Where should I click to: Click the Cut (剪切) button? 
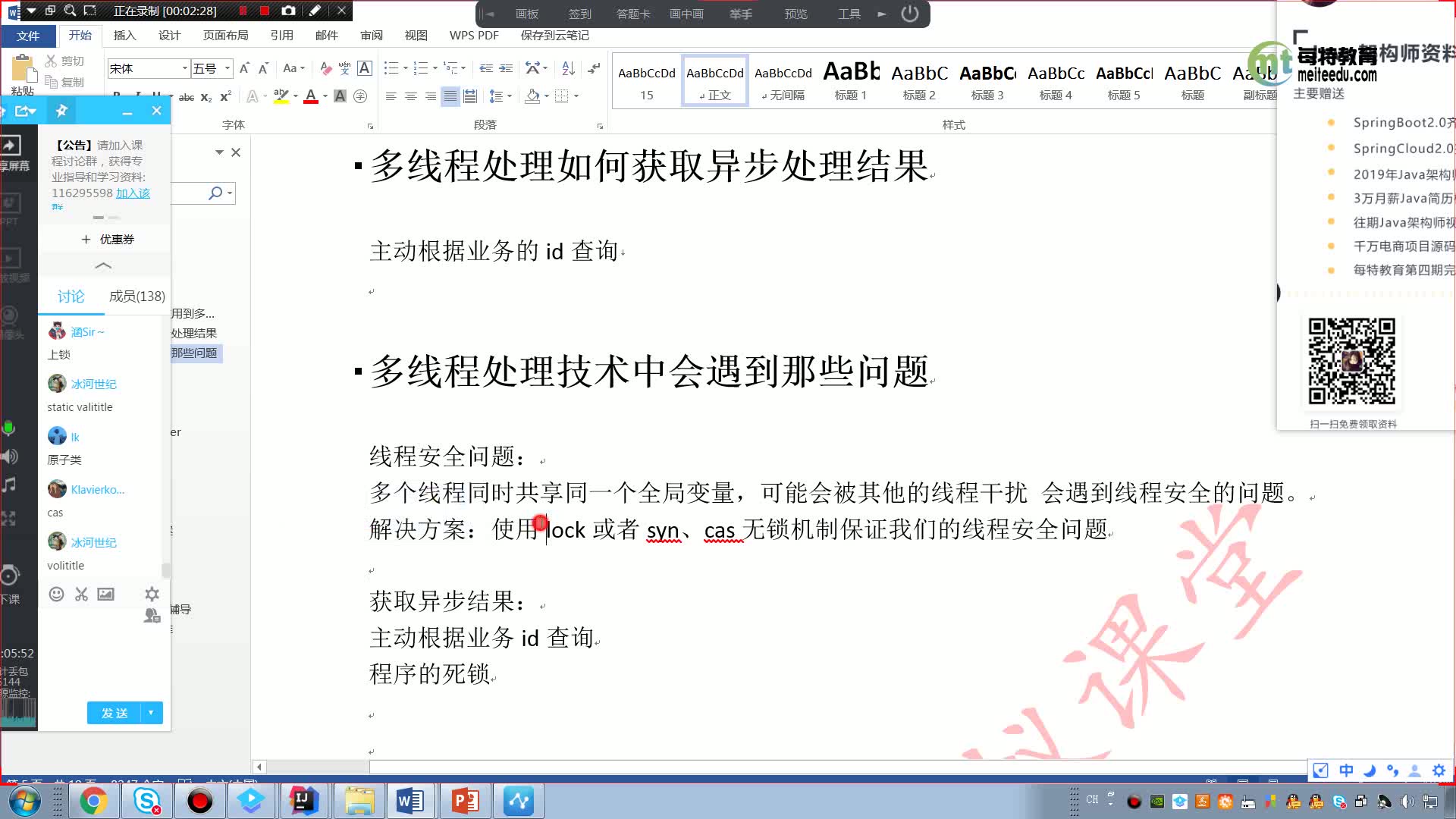[x=65, y=61]
